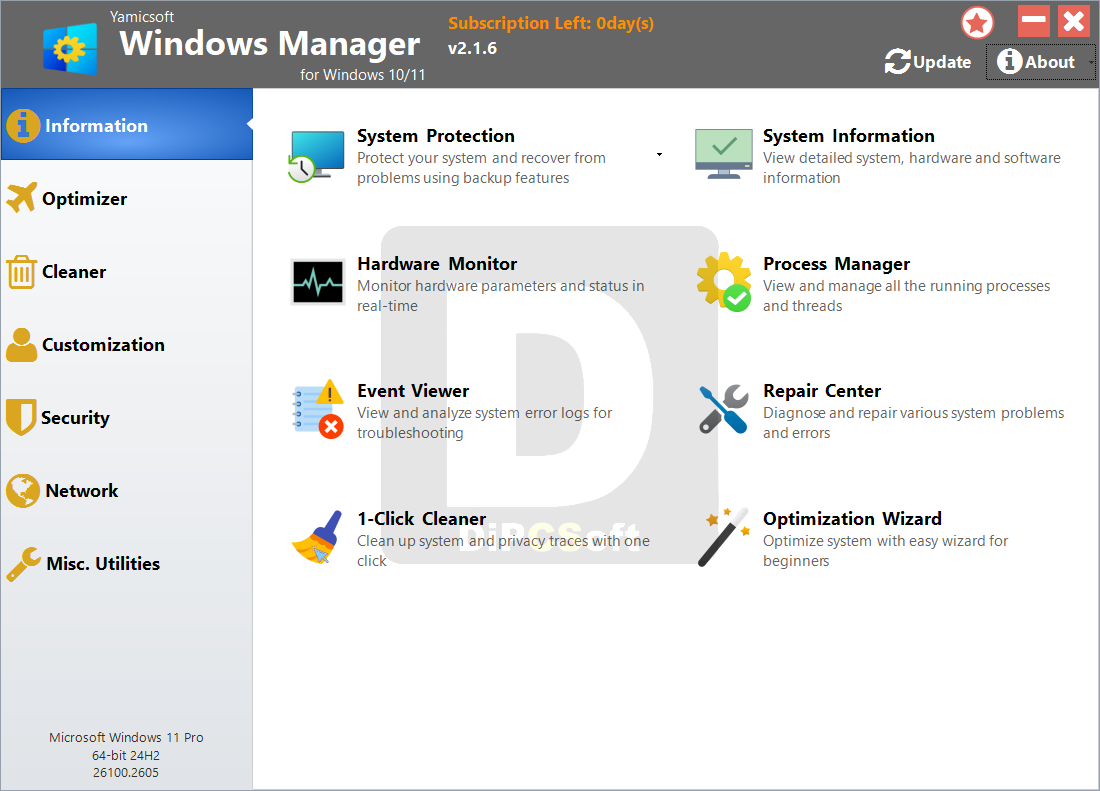Click the Information sidebar info icon

(23, 126)
